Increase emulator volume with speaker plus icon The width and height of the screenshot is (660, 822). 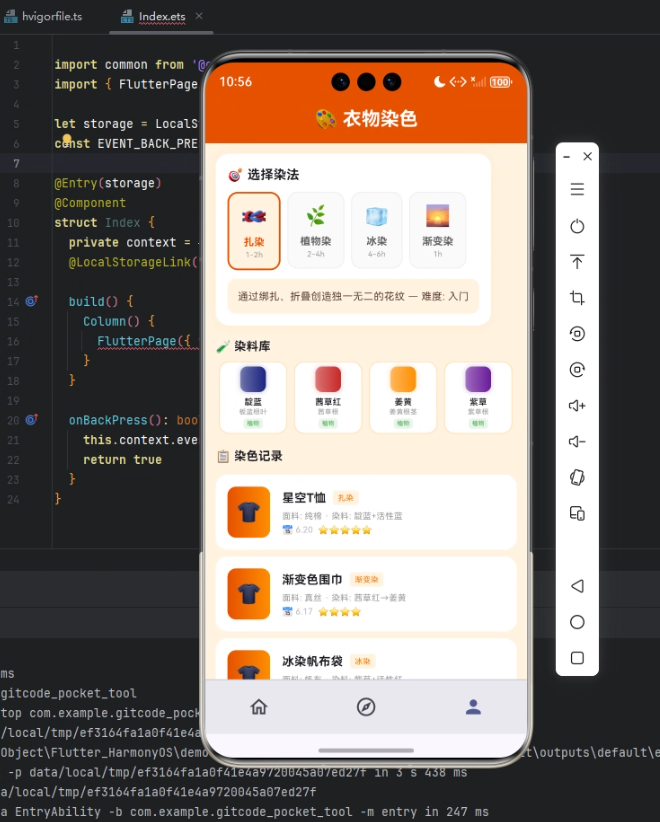coord(577,405)
